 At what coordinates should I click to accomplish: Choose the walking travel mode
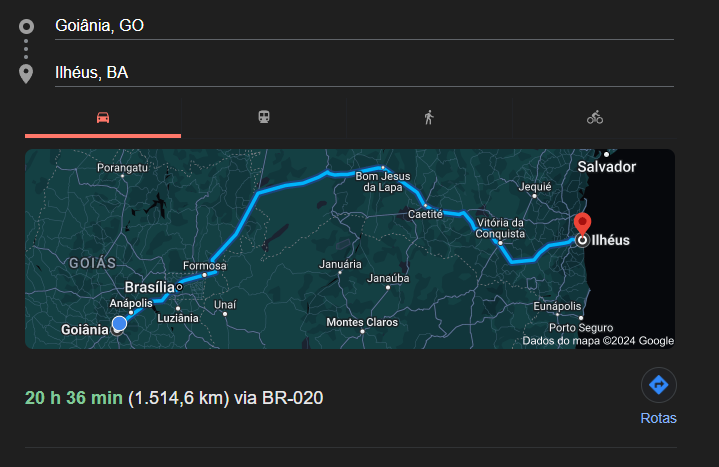pos(429,117)
